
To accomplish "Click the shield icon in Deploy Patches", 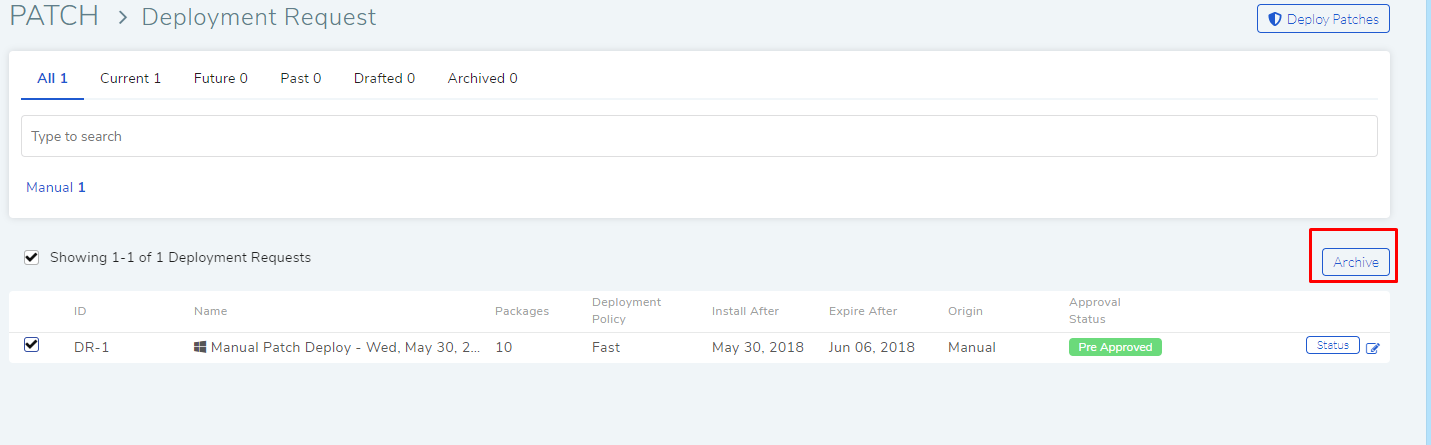I will (x=1274, y=19).
